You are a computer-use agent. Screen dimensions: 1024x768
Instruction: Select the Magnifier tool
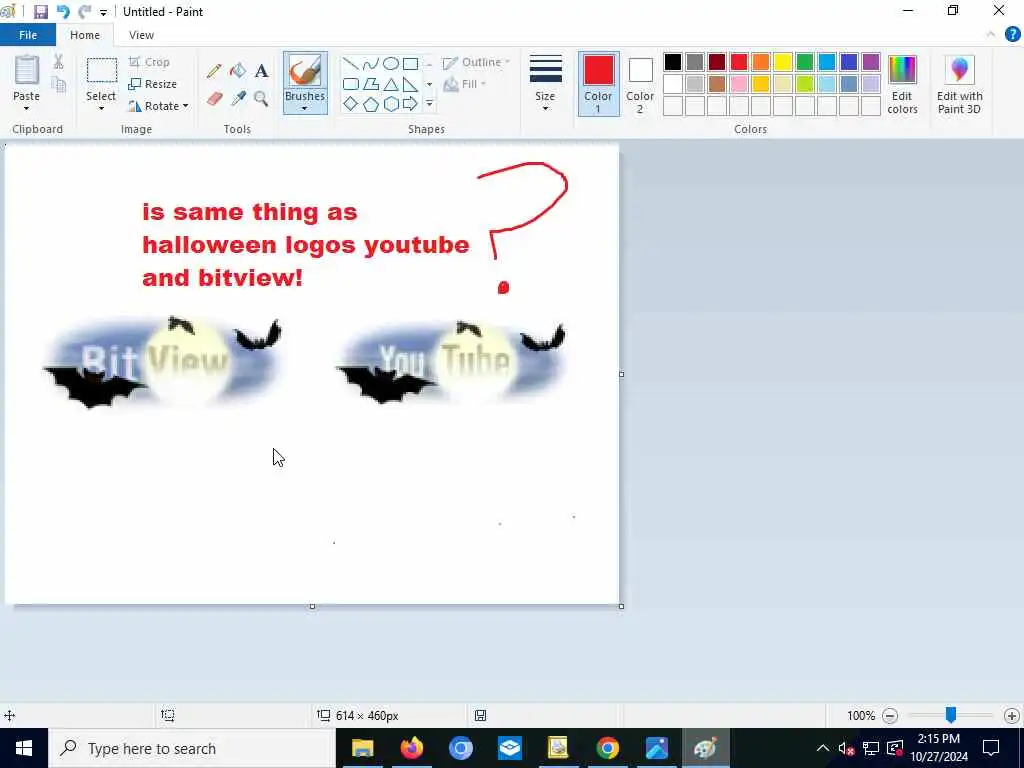261,99
